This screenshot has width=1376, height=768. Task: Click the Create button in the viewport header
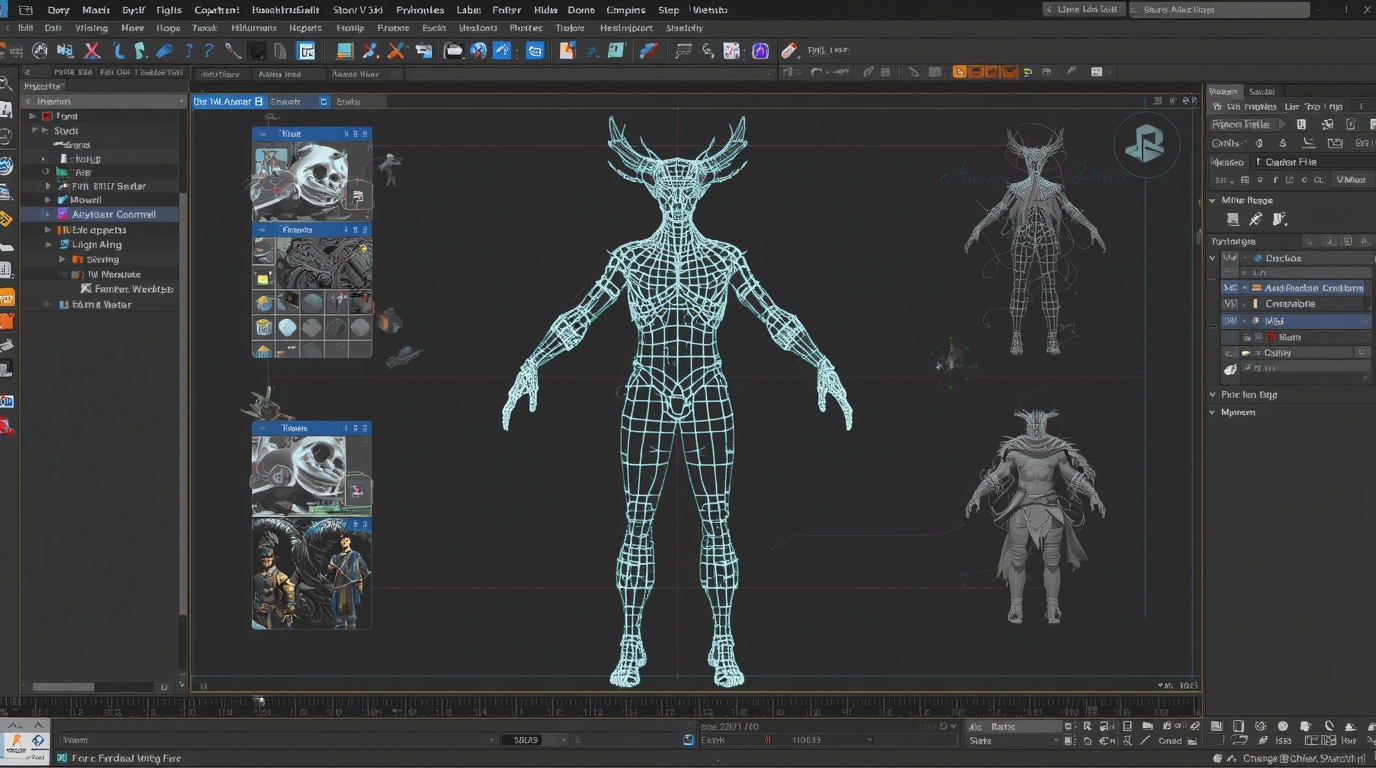(x=286, y=101)
